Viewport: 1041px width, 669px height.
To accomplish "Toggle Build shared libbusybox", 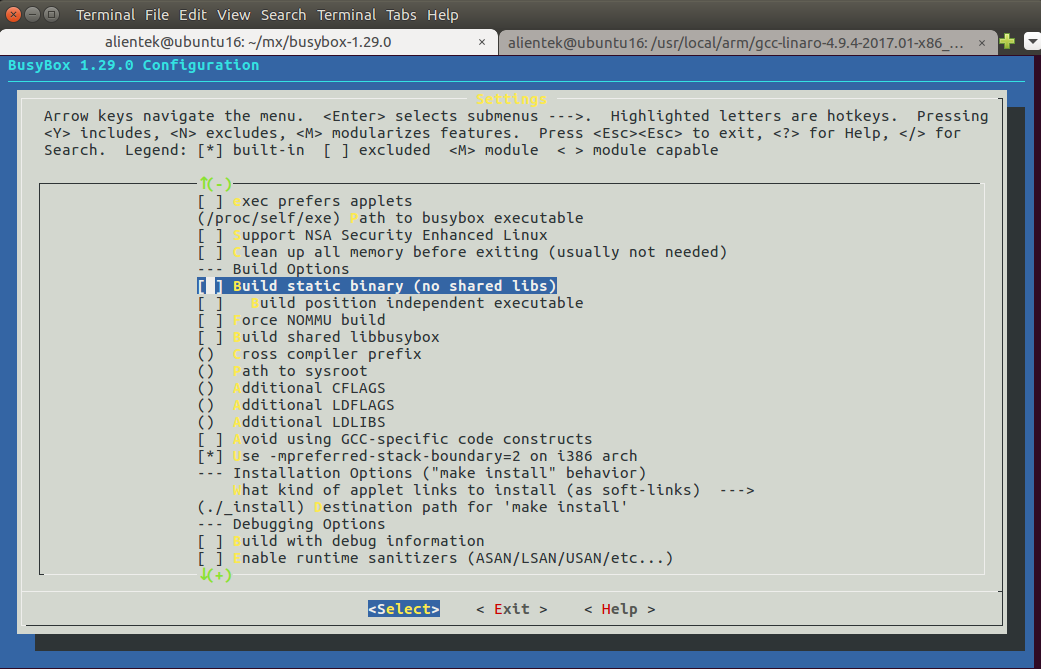I will [319, 337].
